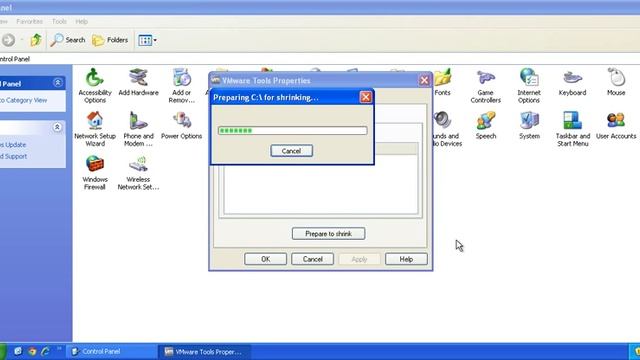Screen dimensions: 640x360
Task: Cancel the shrinking preparation progress
Action: pyautogui.click(x=291, y=151)
